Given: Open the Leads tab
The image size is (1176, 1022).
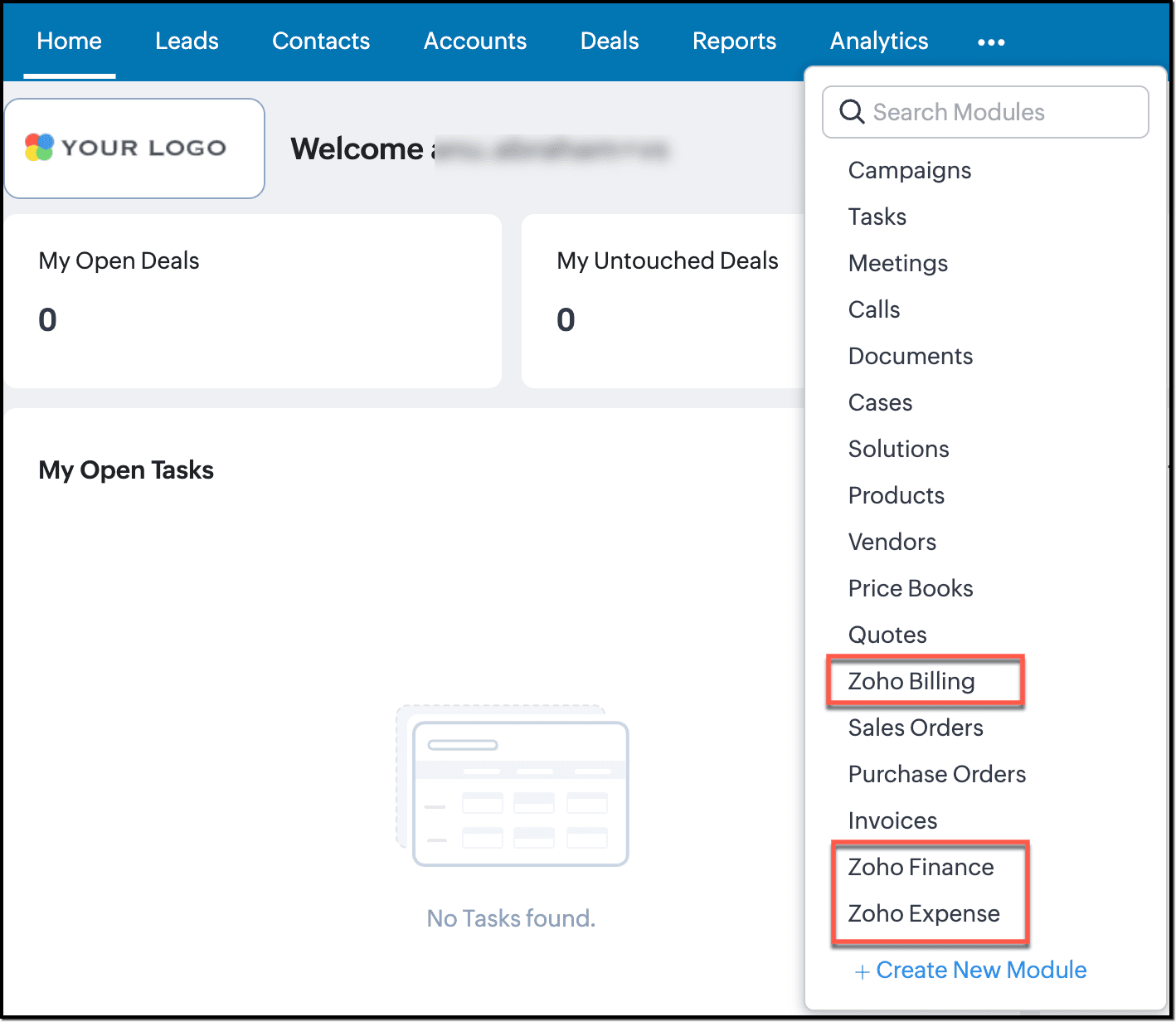Looking at the screenshot, I should 187,41.
